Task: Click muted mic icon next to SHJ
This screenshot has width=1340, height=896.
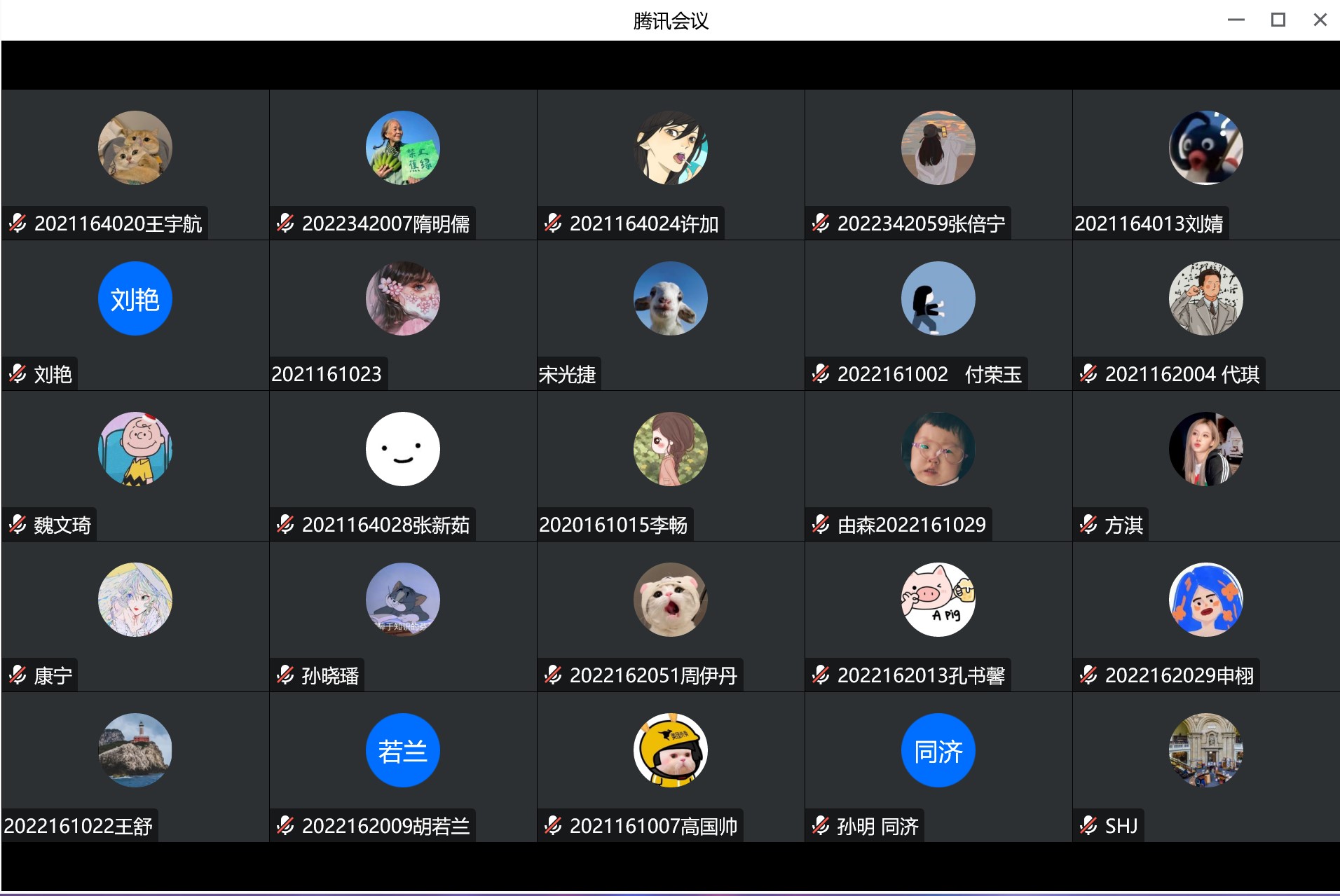Action: point(1088,826)
